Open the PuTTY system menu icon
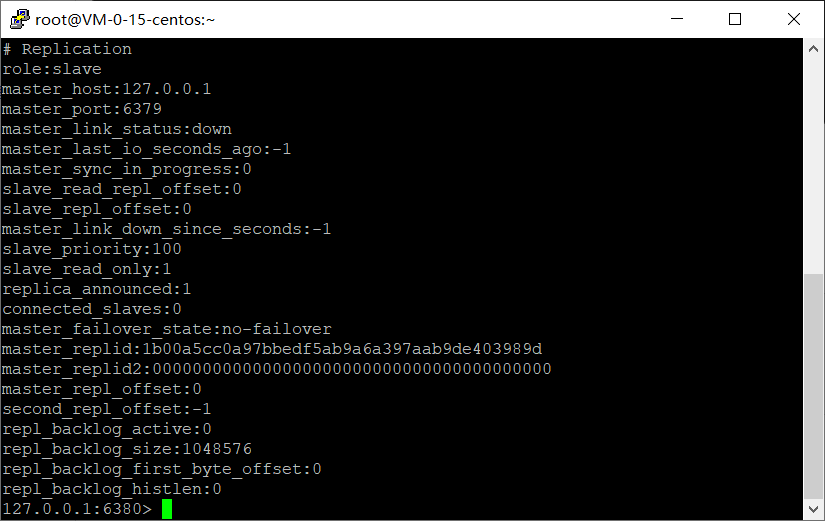 (16, 19)
